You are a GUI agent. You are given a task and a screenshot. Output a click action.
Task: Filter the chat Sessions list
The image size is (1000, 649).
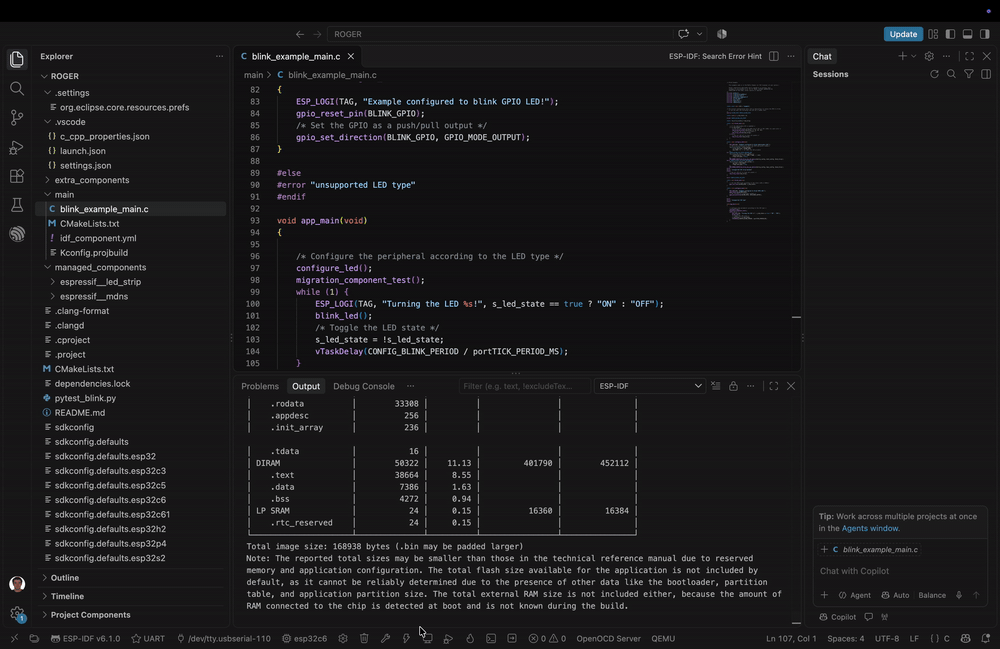[969, 74]
